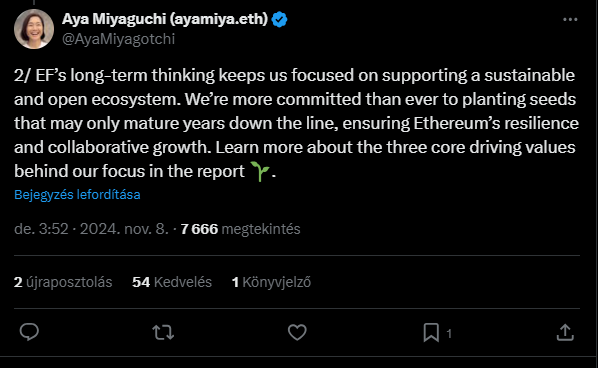The image size is (598, 368).
Task: Click the repost arrows icon
Action: [x=163, y=332]
